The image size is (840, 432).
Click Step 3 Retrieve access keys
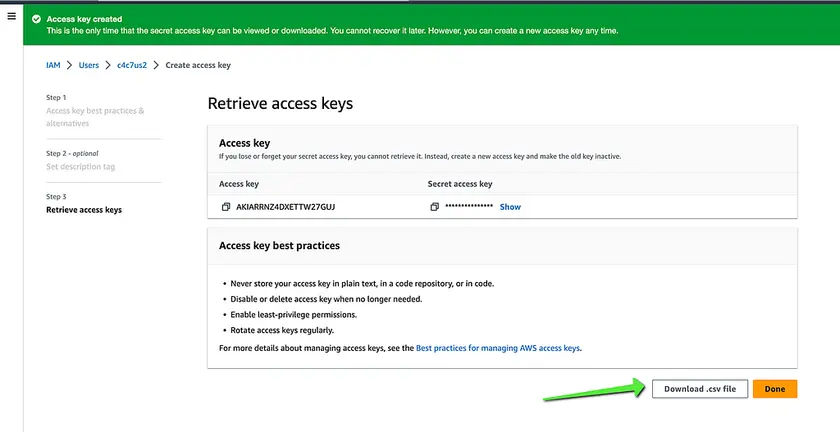tap(84, 210)
